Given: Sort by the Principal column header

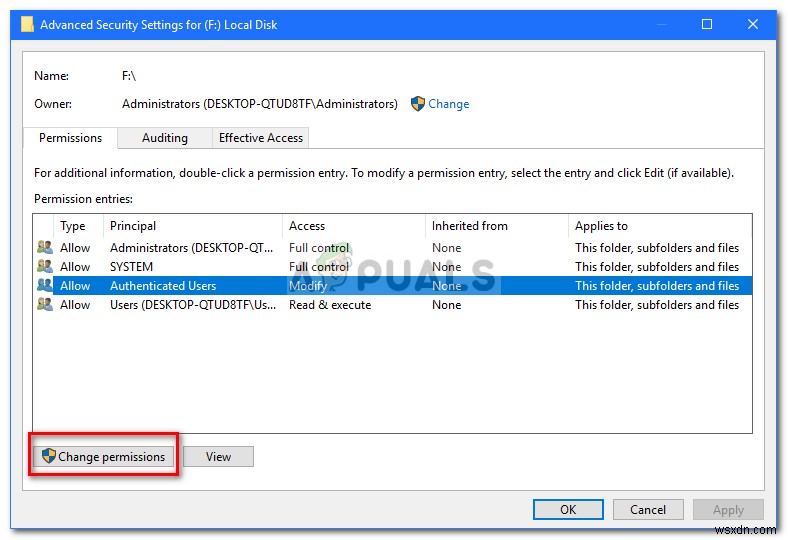Looking at the screenshot, I should 193,226.
